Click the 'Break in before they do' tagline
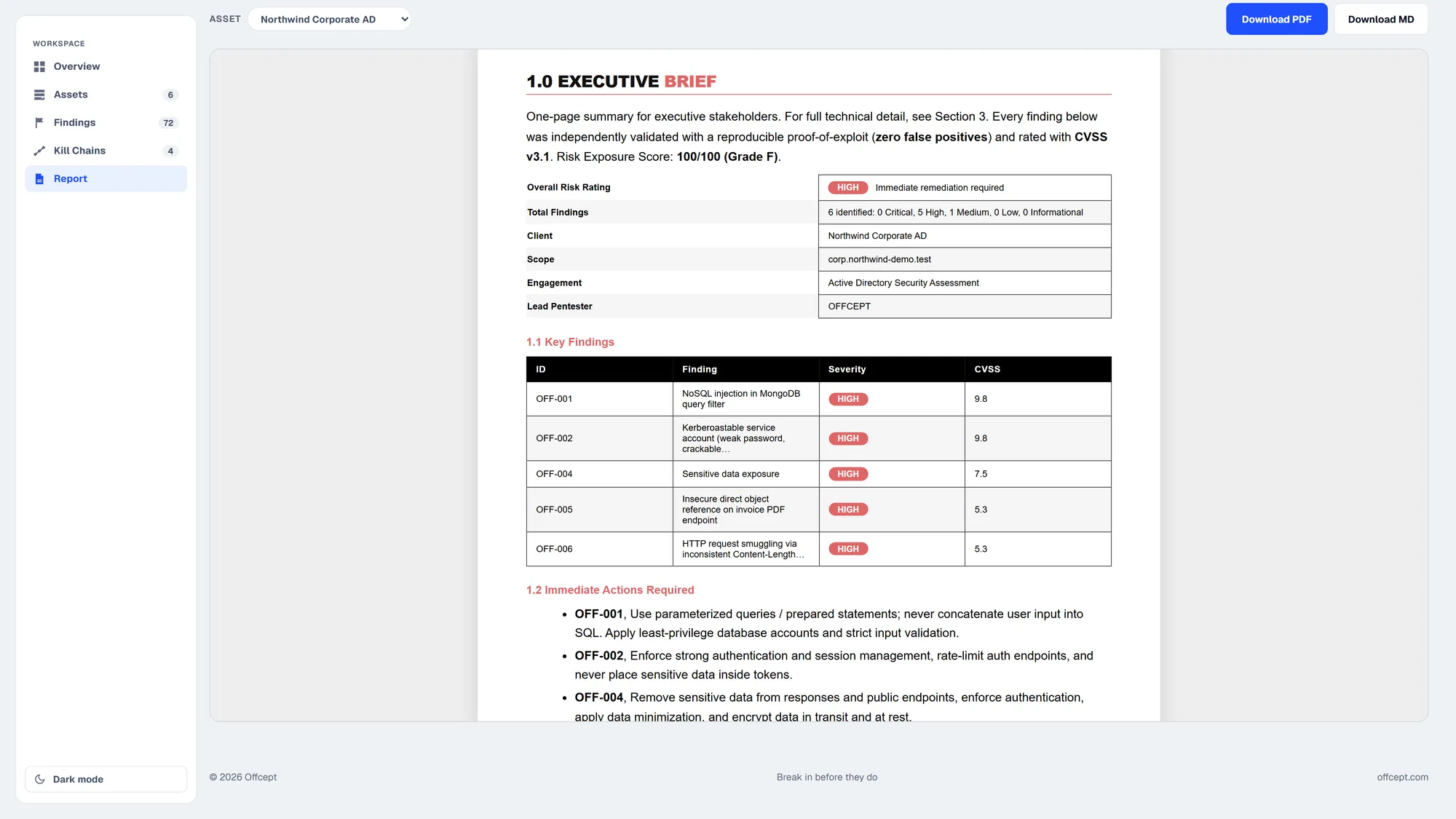 [x=826, y=777]
